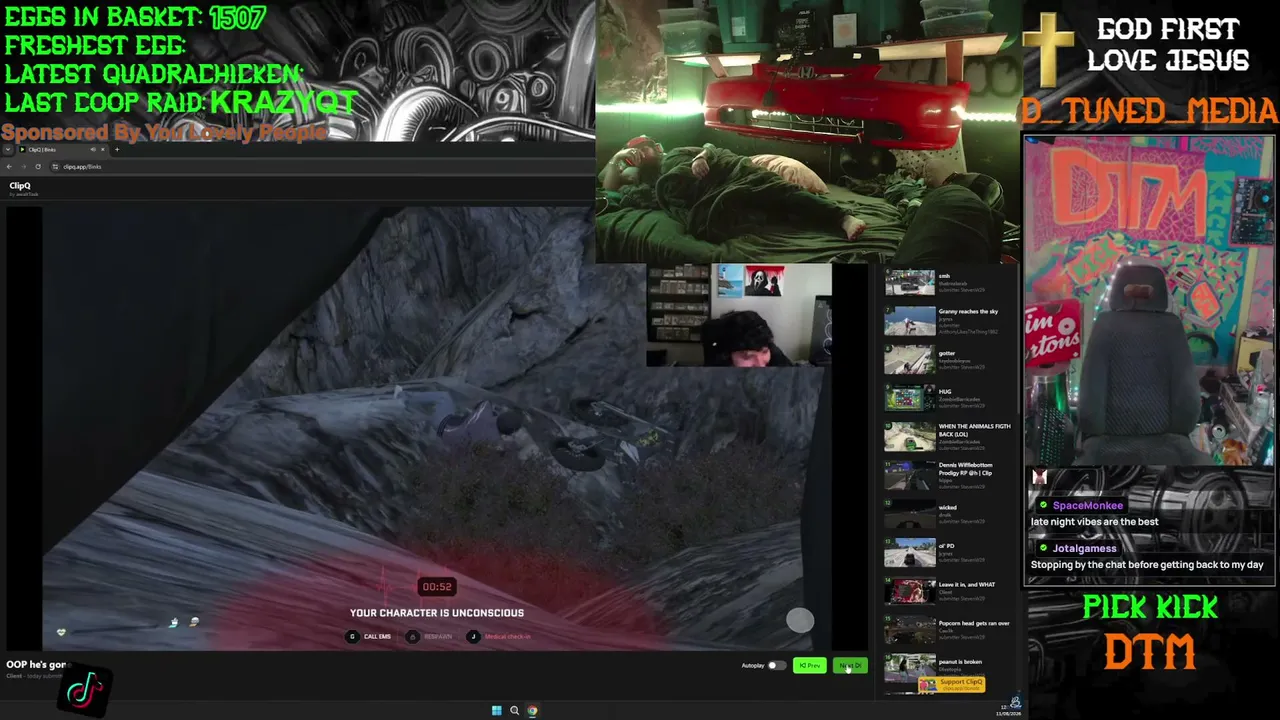Open 'Popcorn head gets ran over' thumbnail

coord(910,630)
